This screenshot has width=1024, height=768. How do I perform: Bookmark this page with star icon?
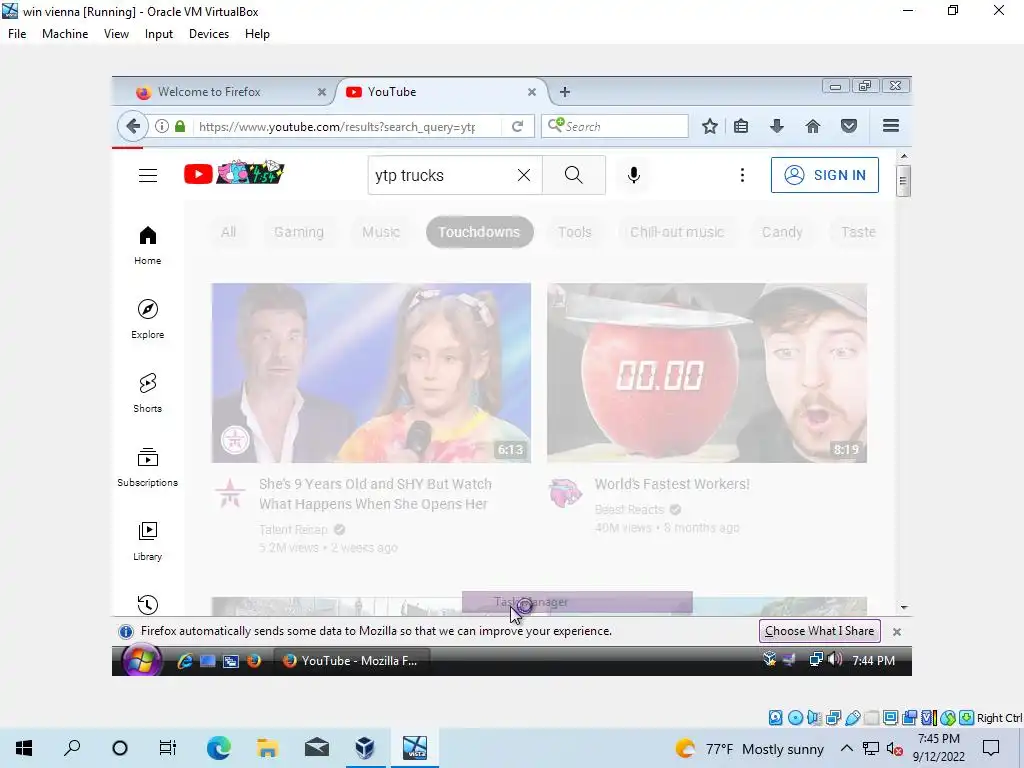[x=710, y=126]
